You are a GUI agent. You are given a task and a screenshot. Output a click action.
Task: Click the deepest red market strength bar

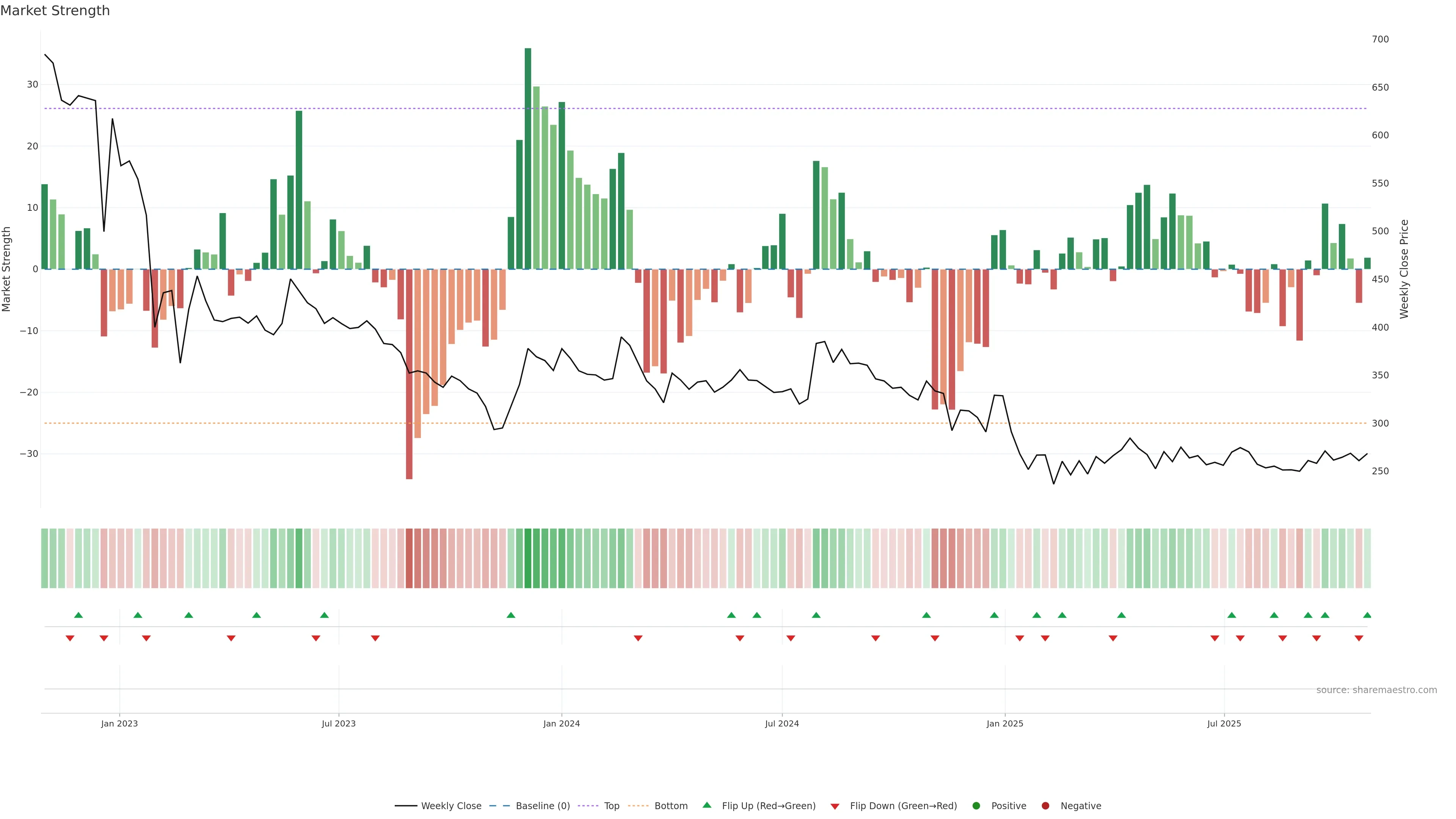coord(409,373)
